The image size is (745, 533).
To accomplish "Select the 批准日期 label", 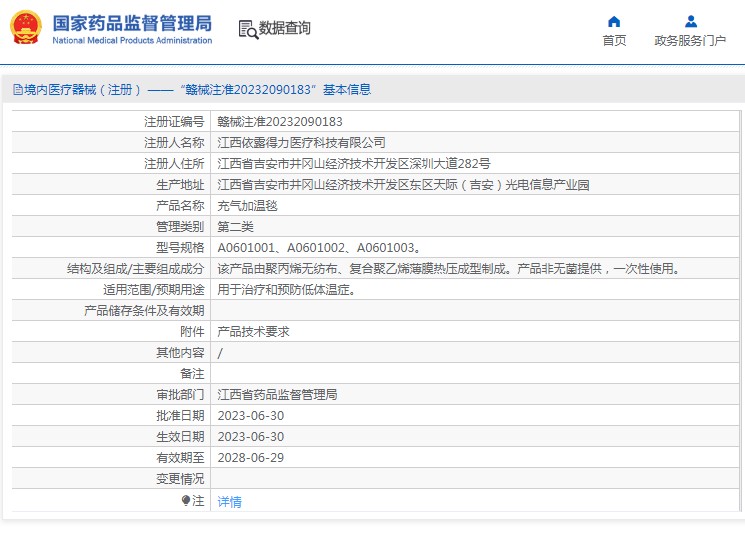I will (180, 416).
